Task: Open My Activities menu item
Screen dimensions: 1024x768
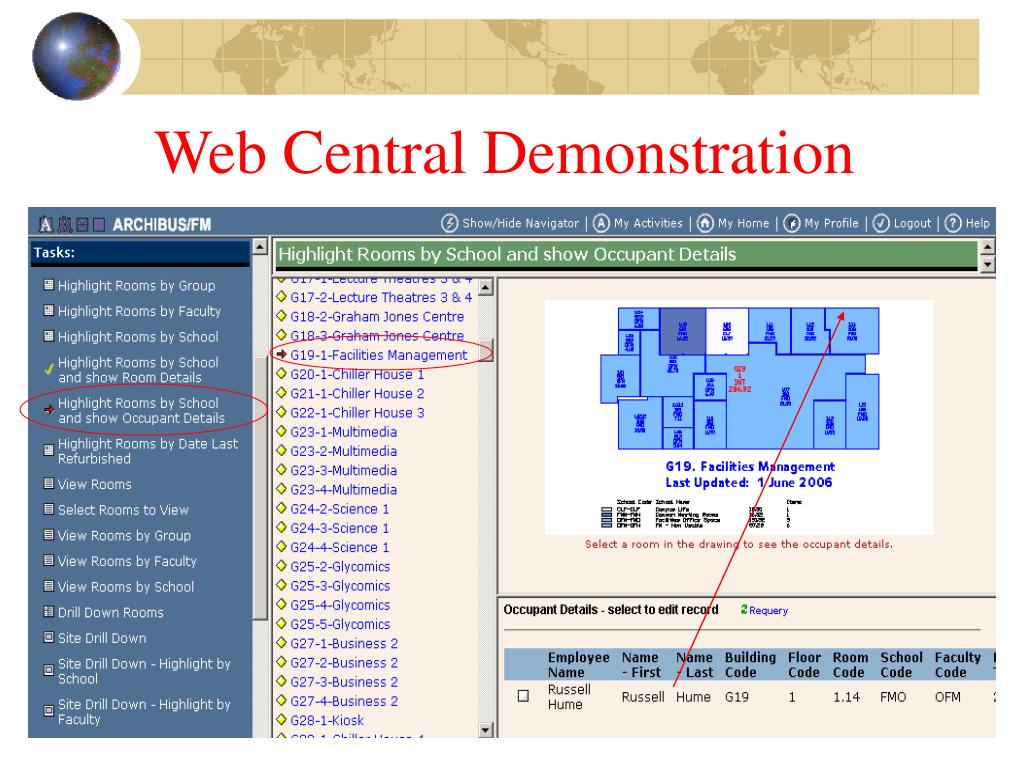Action: click(x=648, y=223)
